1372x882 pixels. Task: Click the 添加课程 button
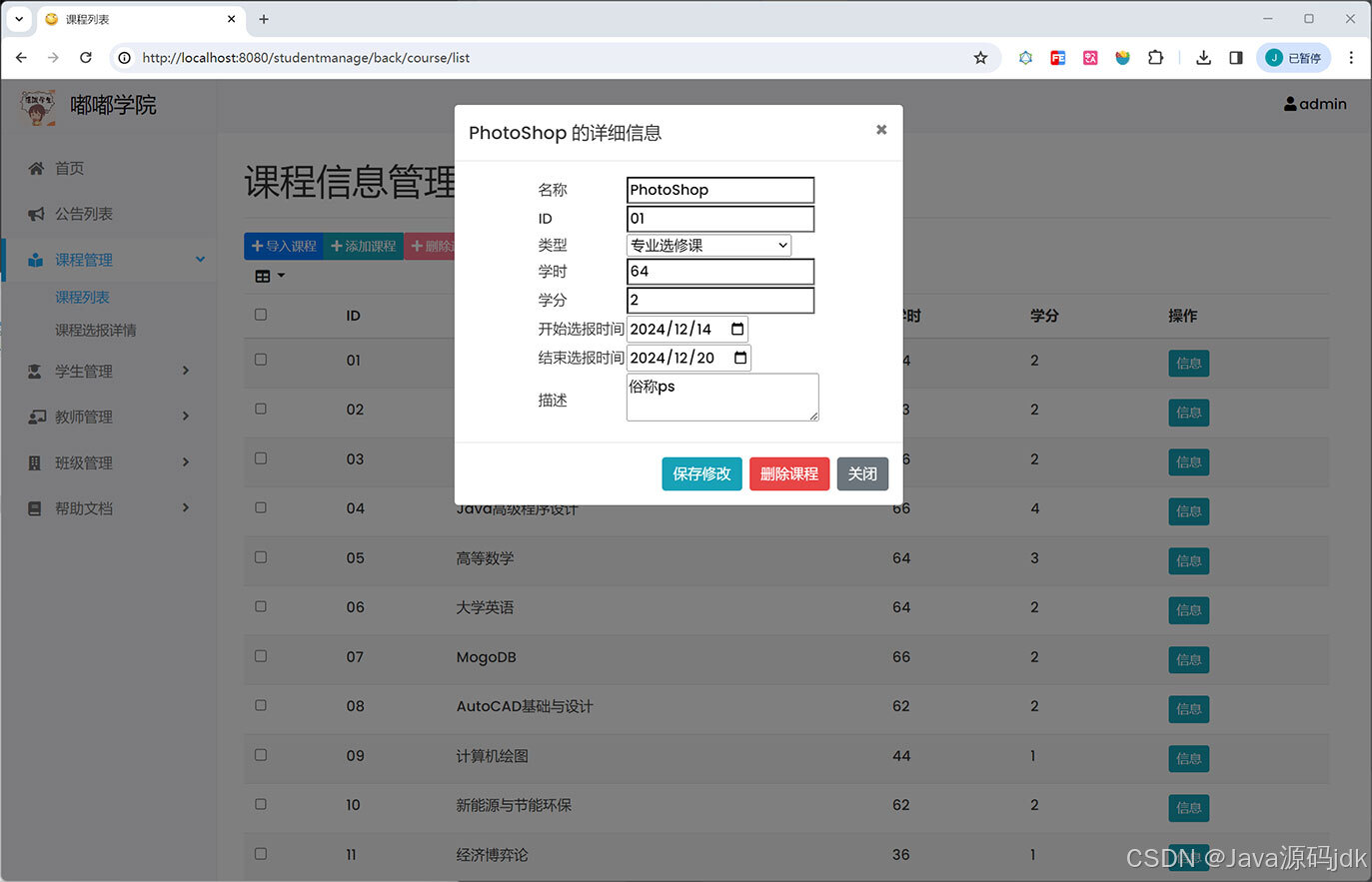[364, 246]
